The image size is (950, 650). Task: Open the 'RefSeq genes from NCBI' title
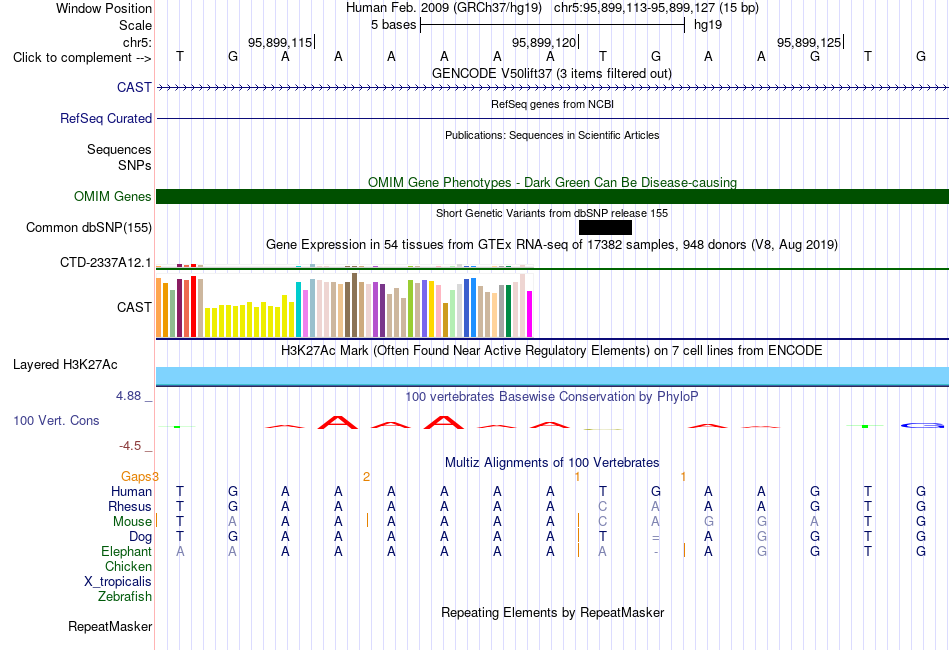(x=552, y=104)
